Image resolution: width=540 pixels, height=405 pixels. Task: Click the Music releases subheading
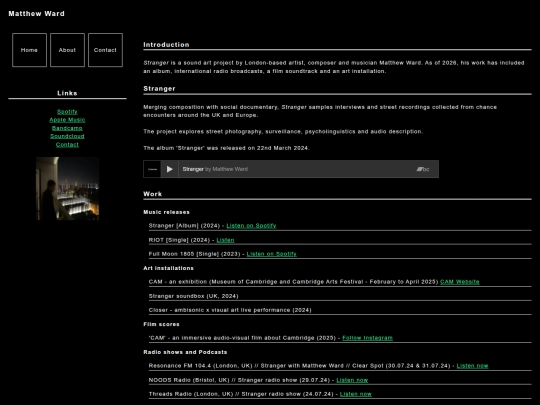point(166,212)
